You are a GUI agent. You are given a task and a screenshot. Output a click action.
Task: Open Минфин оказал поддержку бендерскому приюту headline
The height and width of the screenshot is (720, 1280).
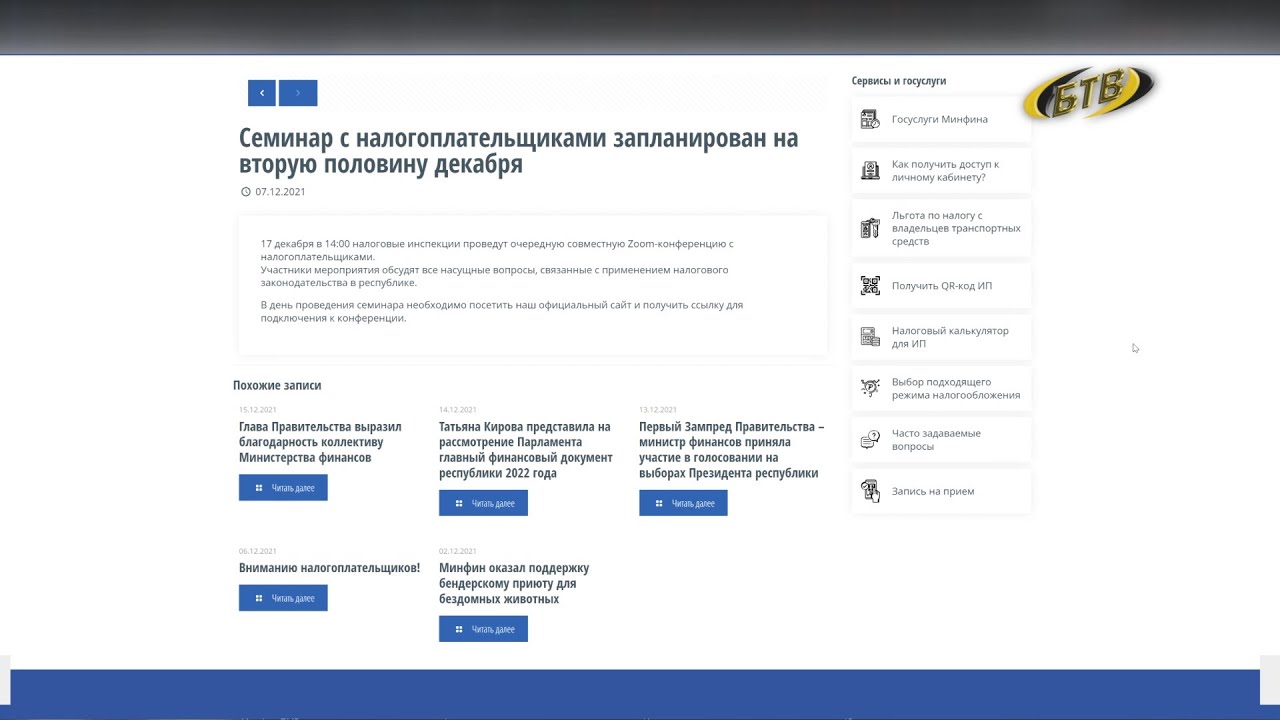tap(514, 583)
